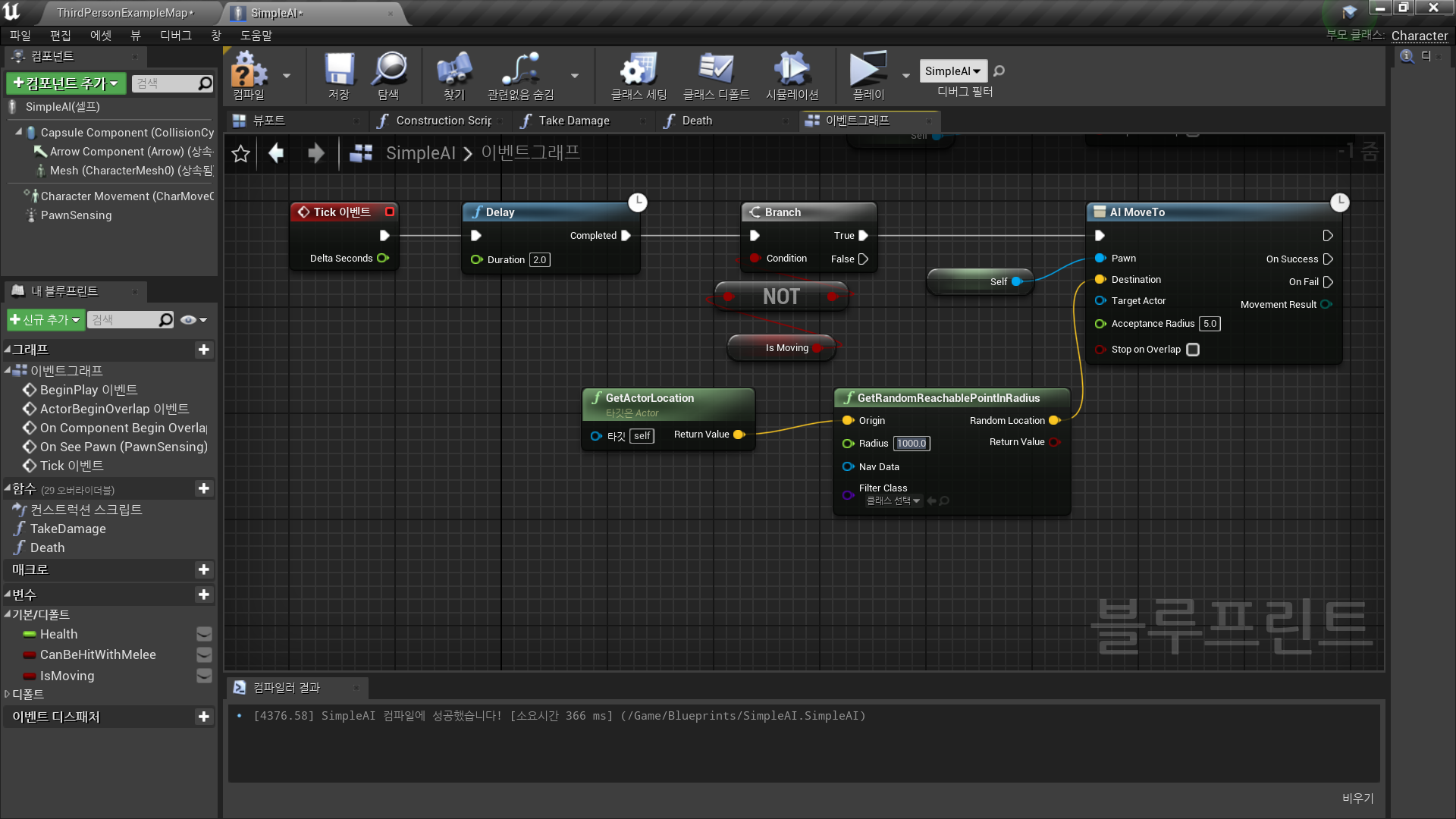Click the Find (찾기) binoculars icon
The image size is (1456, 819).
tap(453, 71)
